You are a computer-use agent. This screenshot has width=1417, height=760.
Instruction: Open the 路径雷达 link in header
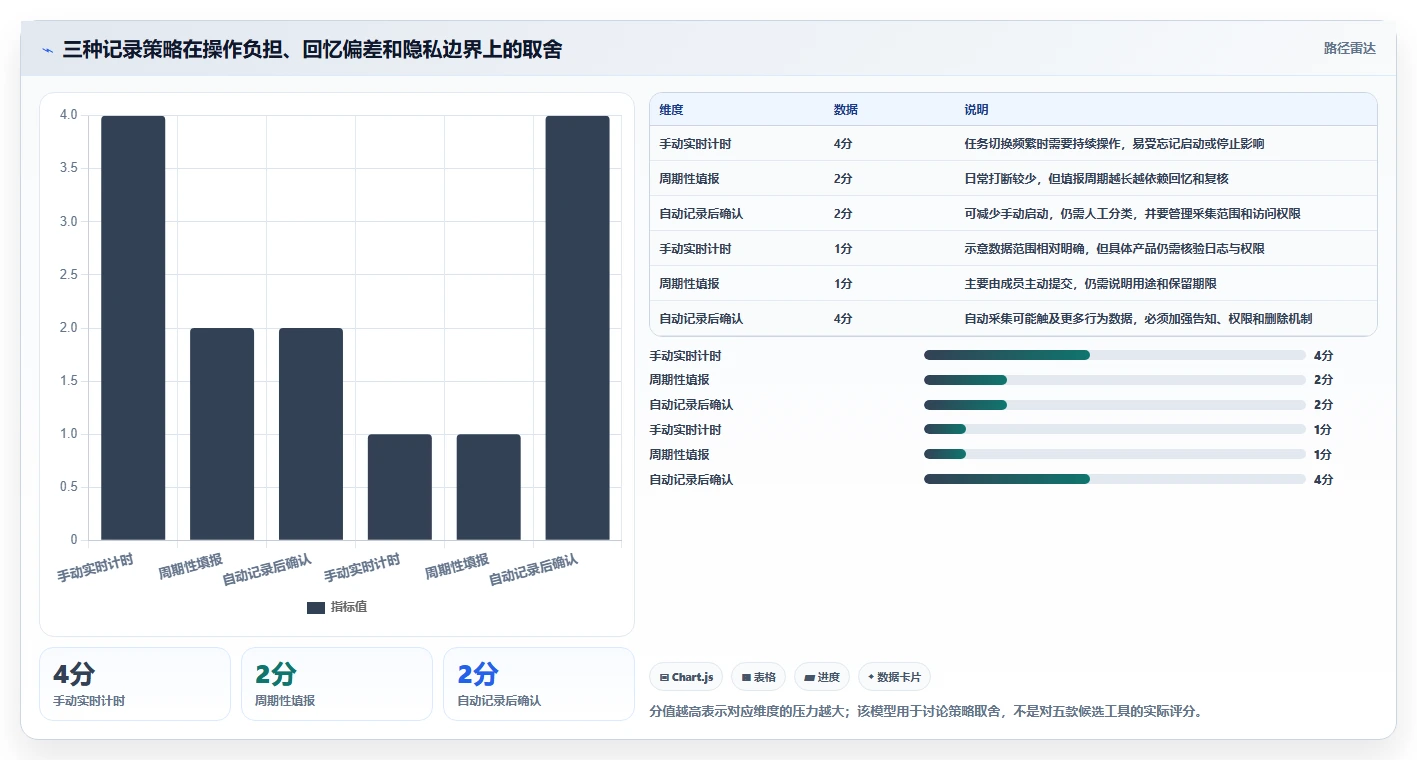1349,48
